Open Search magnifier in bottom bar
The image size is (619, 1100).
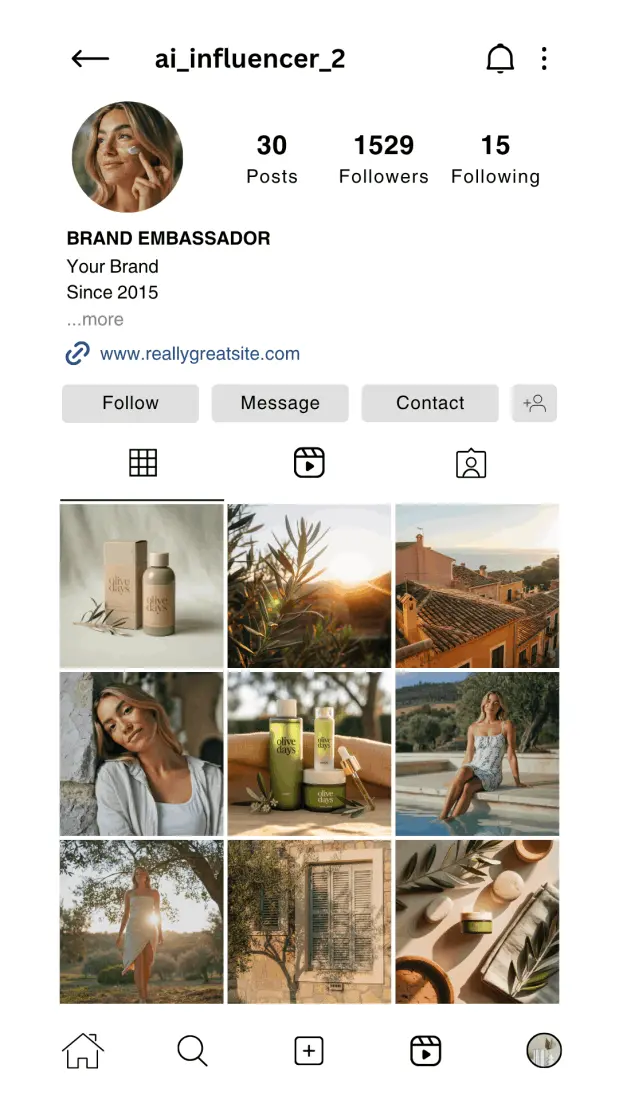(x=192, y=1051)
